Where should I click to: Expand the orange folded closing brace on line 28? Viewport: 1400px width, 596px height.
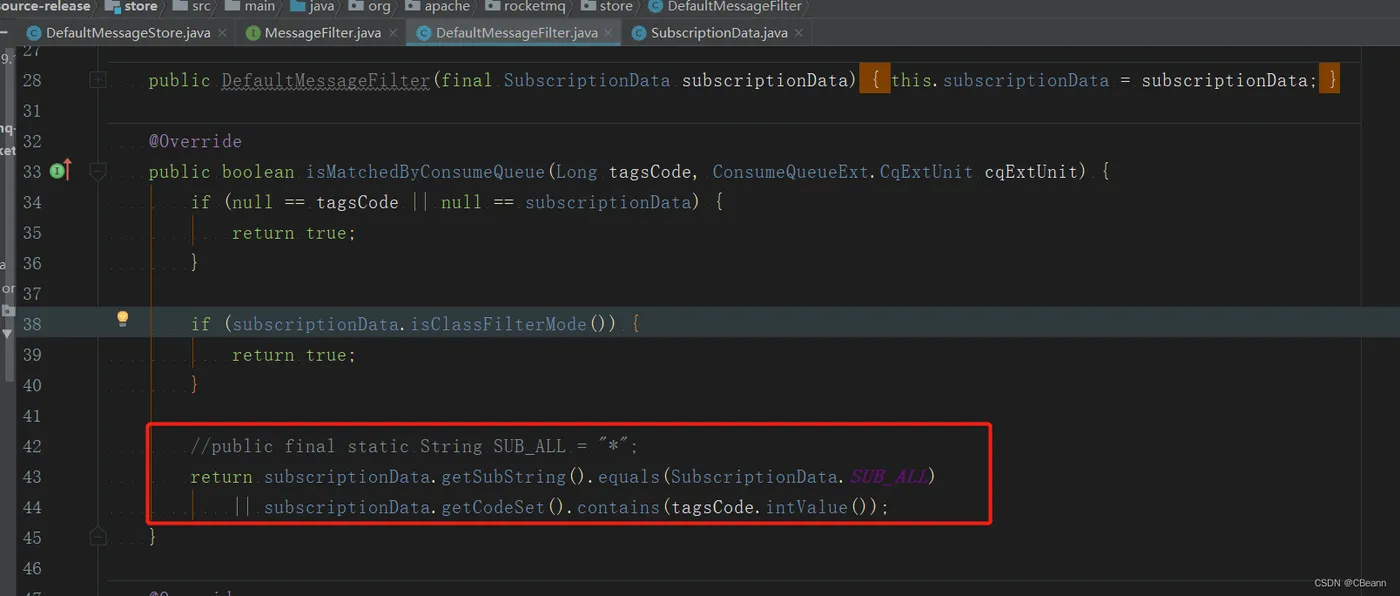click(1329, 80)
